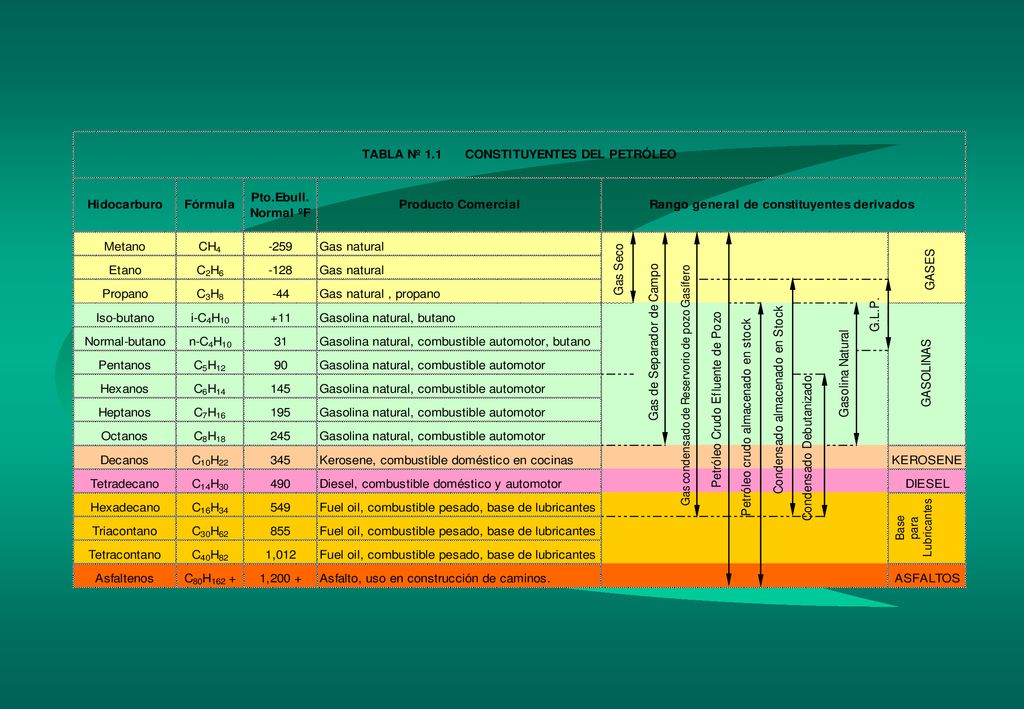Click the vertical 'G.L.P.' label
The height and width of the screenshot is (709, 1024).
coord(875,315)
